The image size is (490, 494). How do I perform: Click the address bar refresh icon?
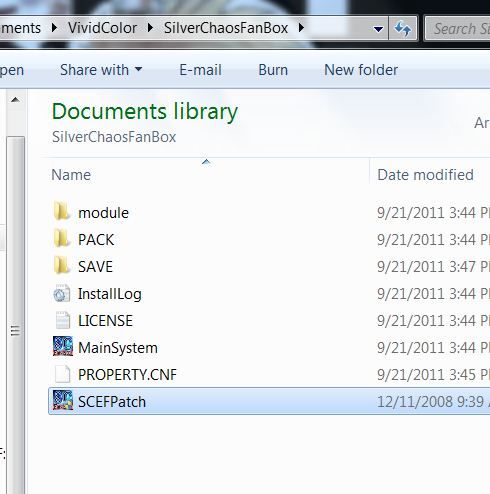pyautogui.click(x=403, y=29)
